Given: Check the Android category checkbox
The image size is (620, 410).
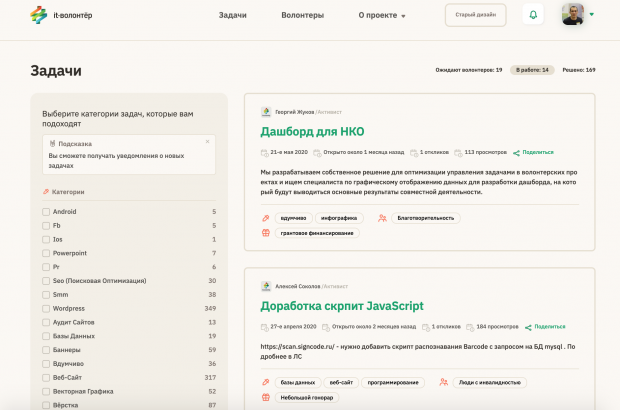Looking at the screenshot, I should point(46,212).
